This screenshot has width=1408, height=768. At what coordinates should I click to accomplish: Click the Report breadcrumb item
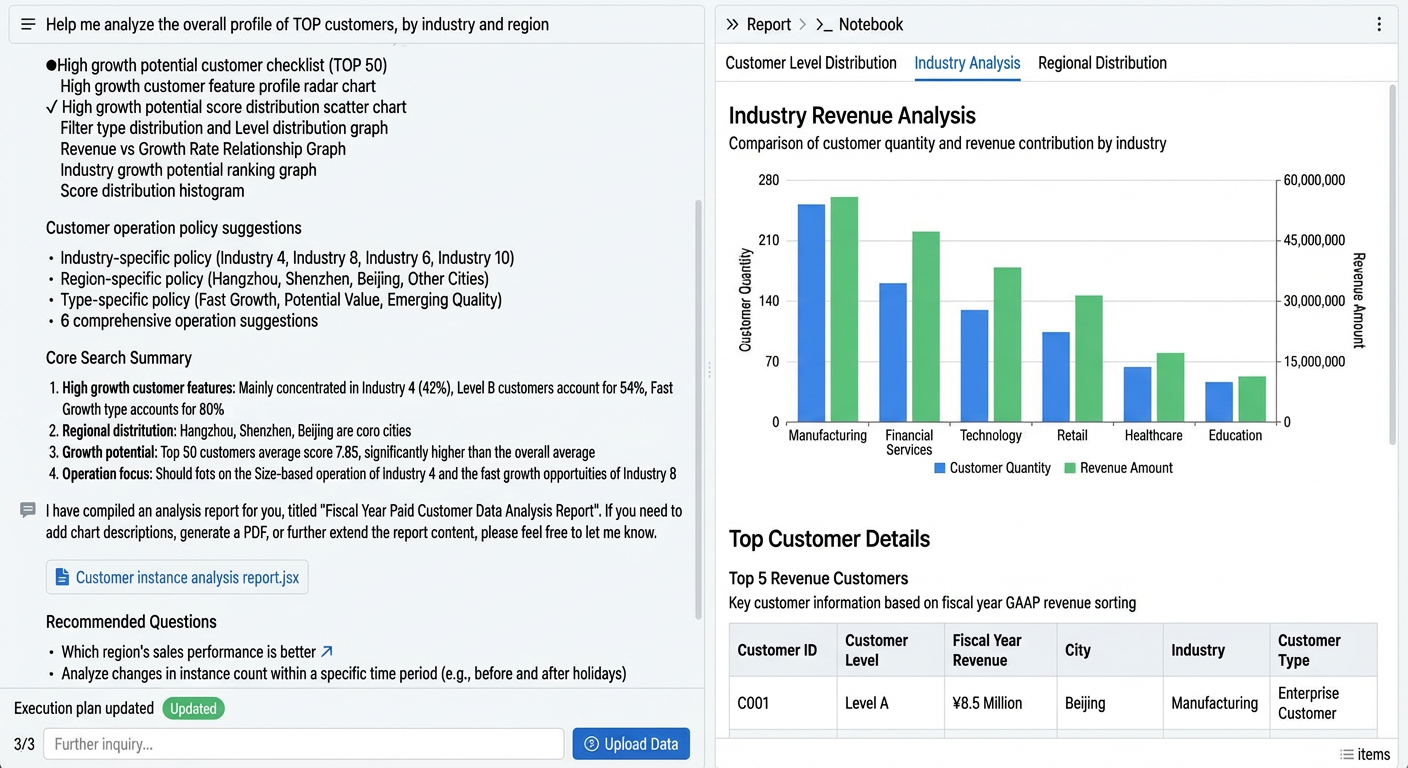(x=768, y=24)
